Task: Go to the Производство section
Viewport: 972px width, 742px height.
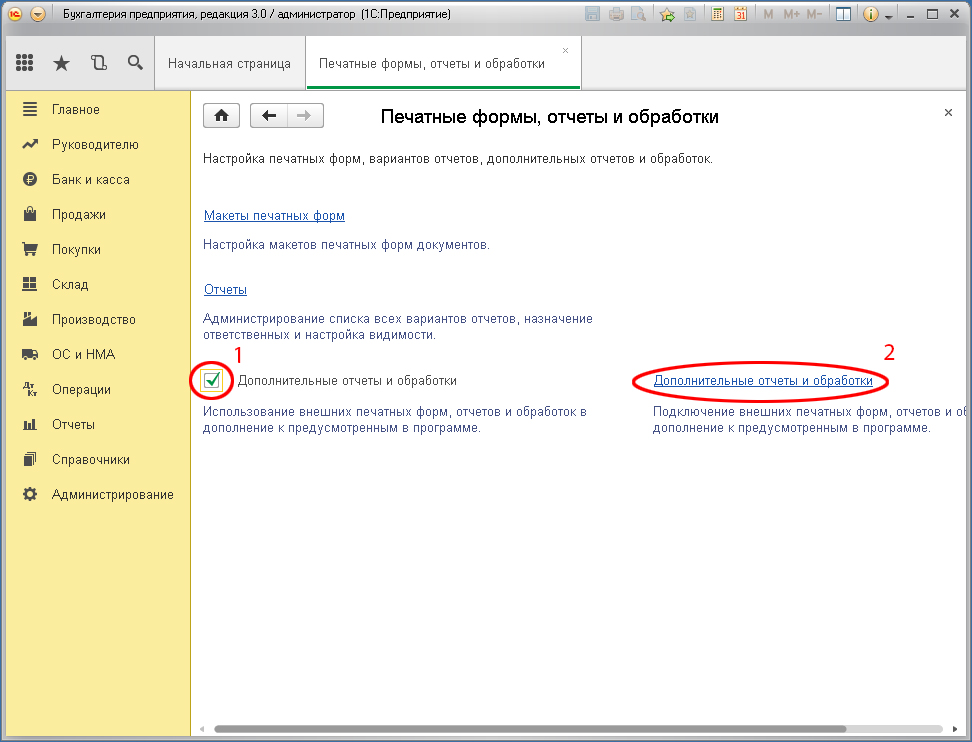Action: [x=96, y=320]
